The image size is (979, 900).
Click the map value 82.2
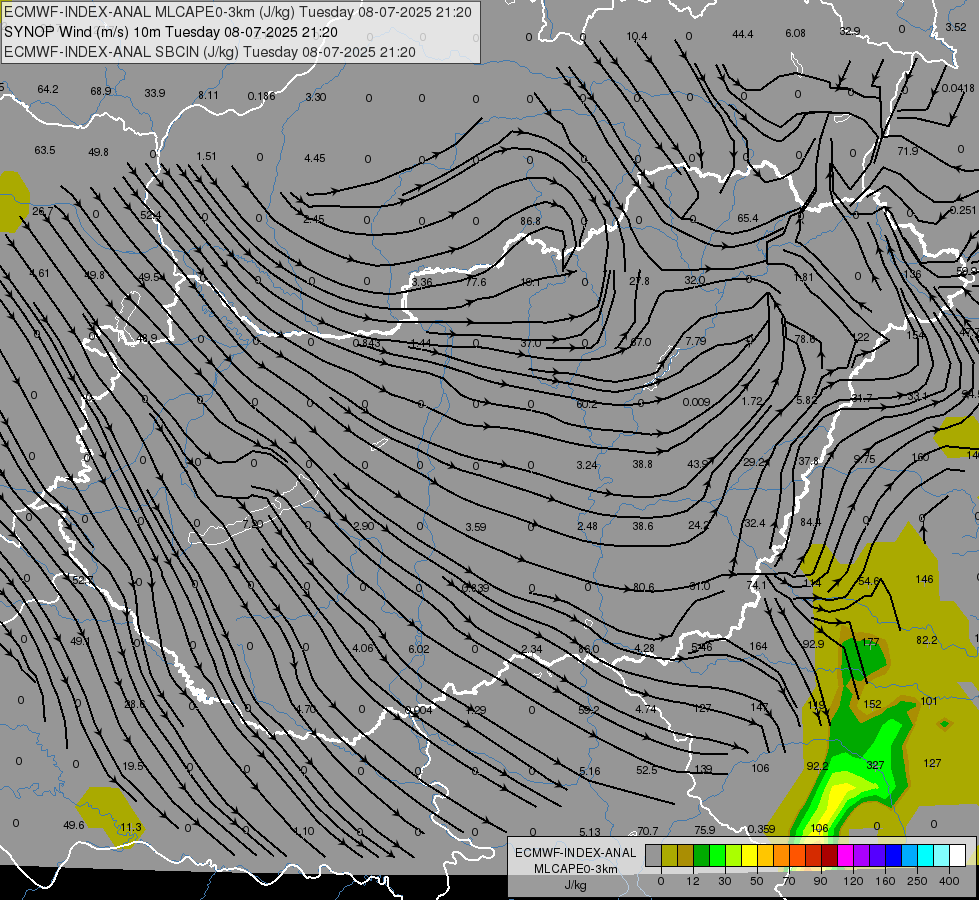click(927, 640)
